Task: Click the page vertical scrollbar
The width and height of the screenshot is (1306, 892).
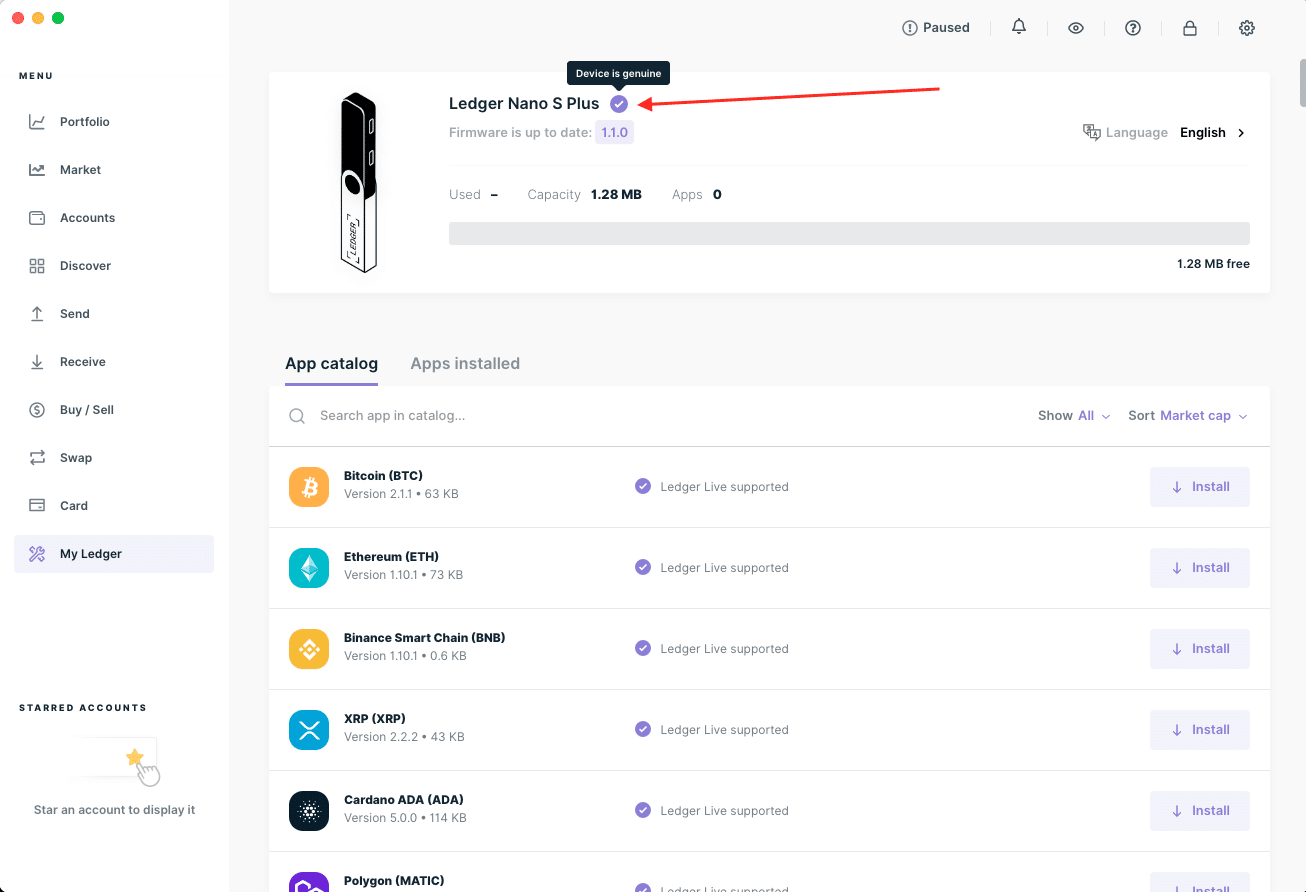Action: [x=1302, y=82]
